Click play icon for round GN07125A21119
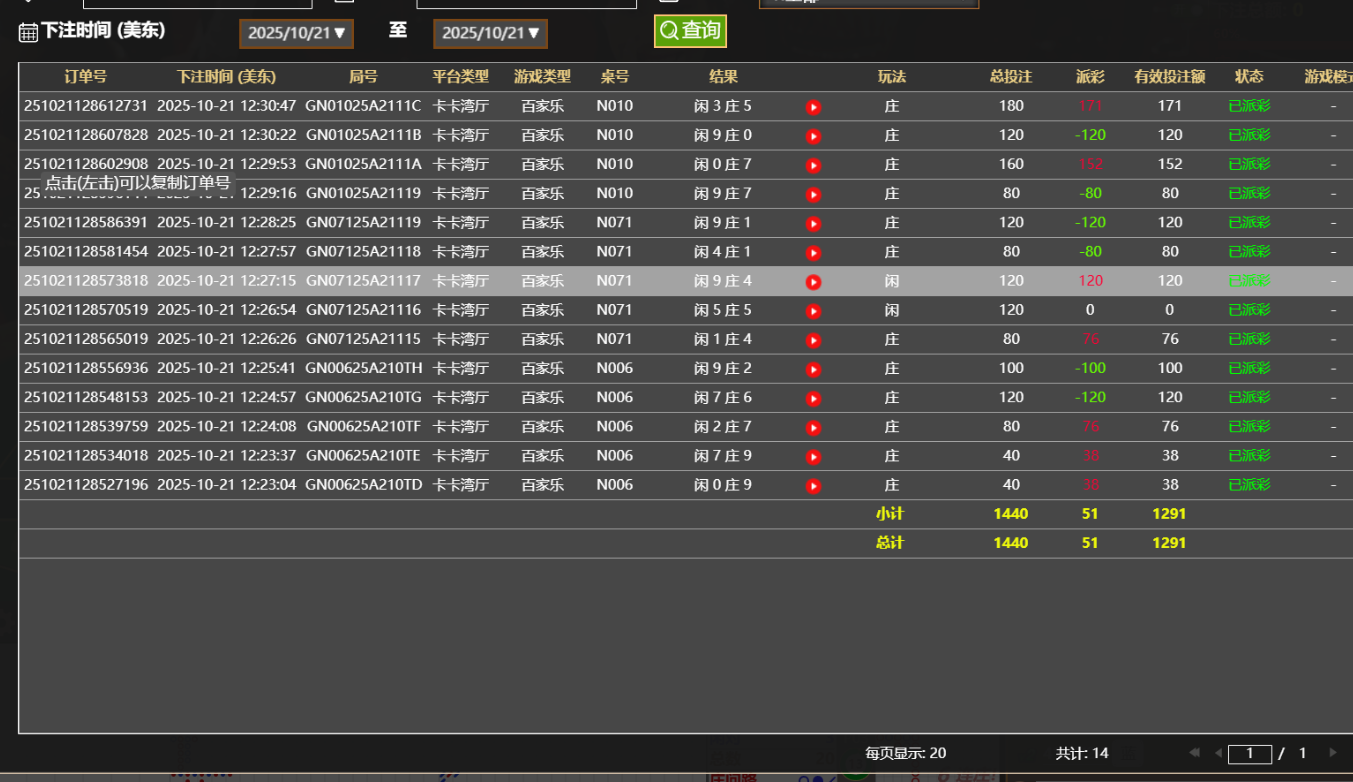The width and height of the screenshot is (1353, 782). click(813, 224)
